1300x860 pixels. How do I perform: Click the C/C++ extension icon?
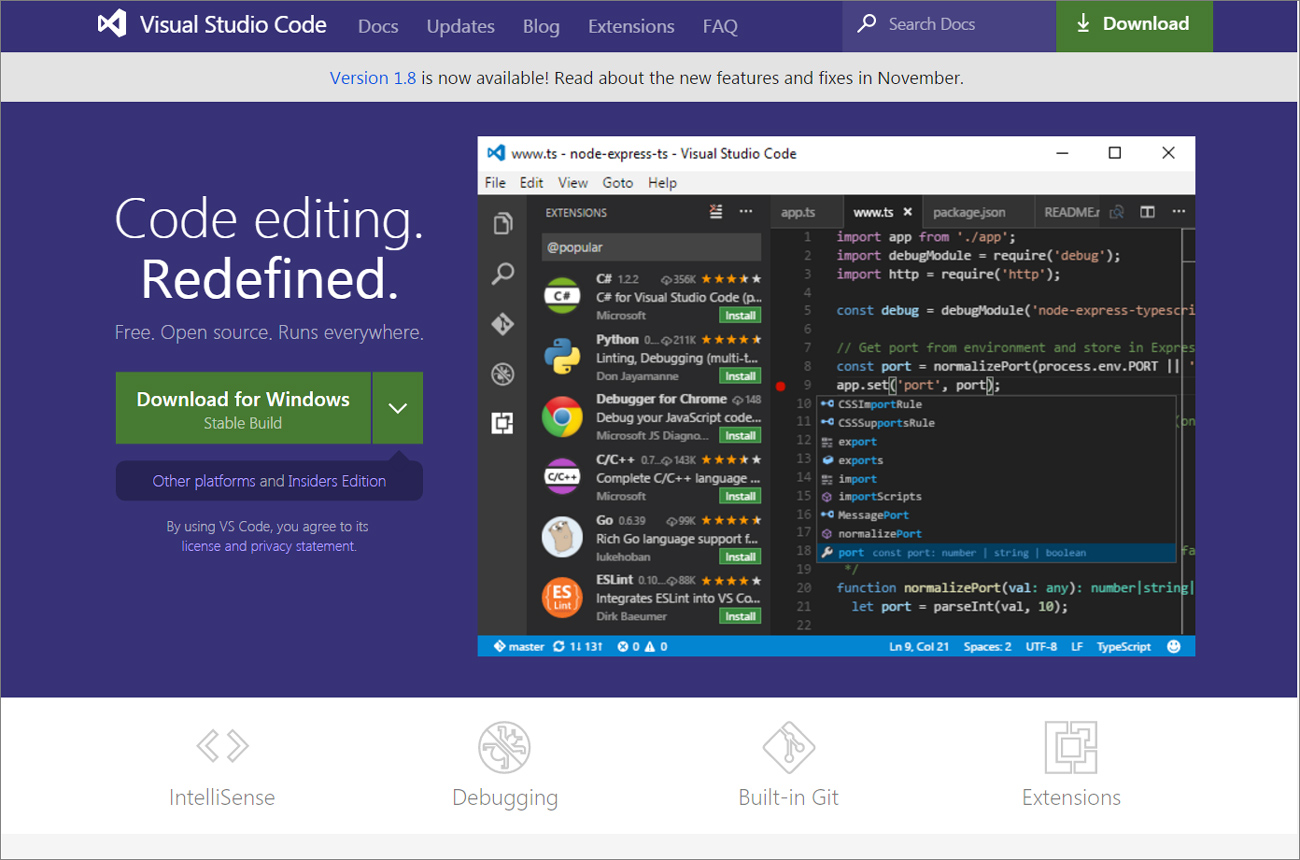coord(562,477)
